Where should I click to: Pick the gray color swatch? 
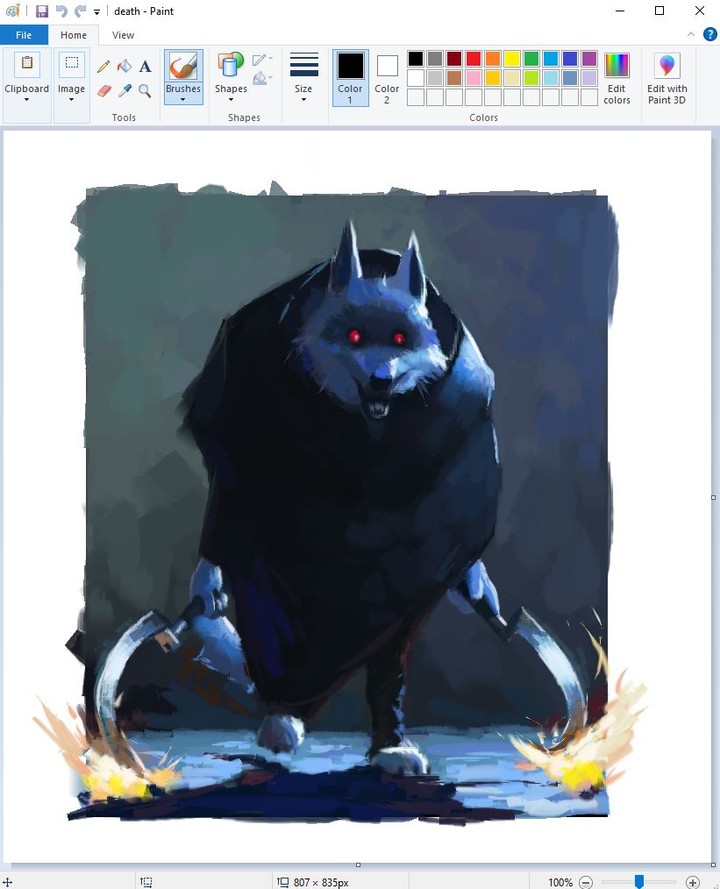coord(435,58)
